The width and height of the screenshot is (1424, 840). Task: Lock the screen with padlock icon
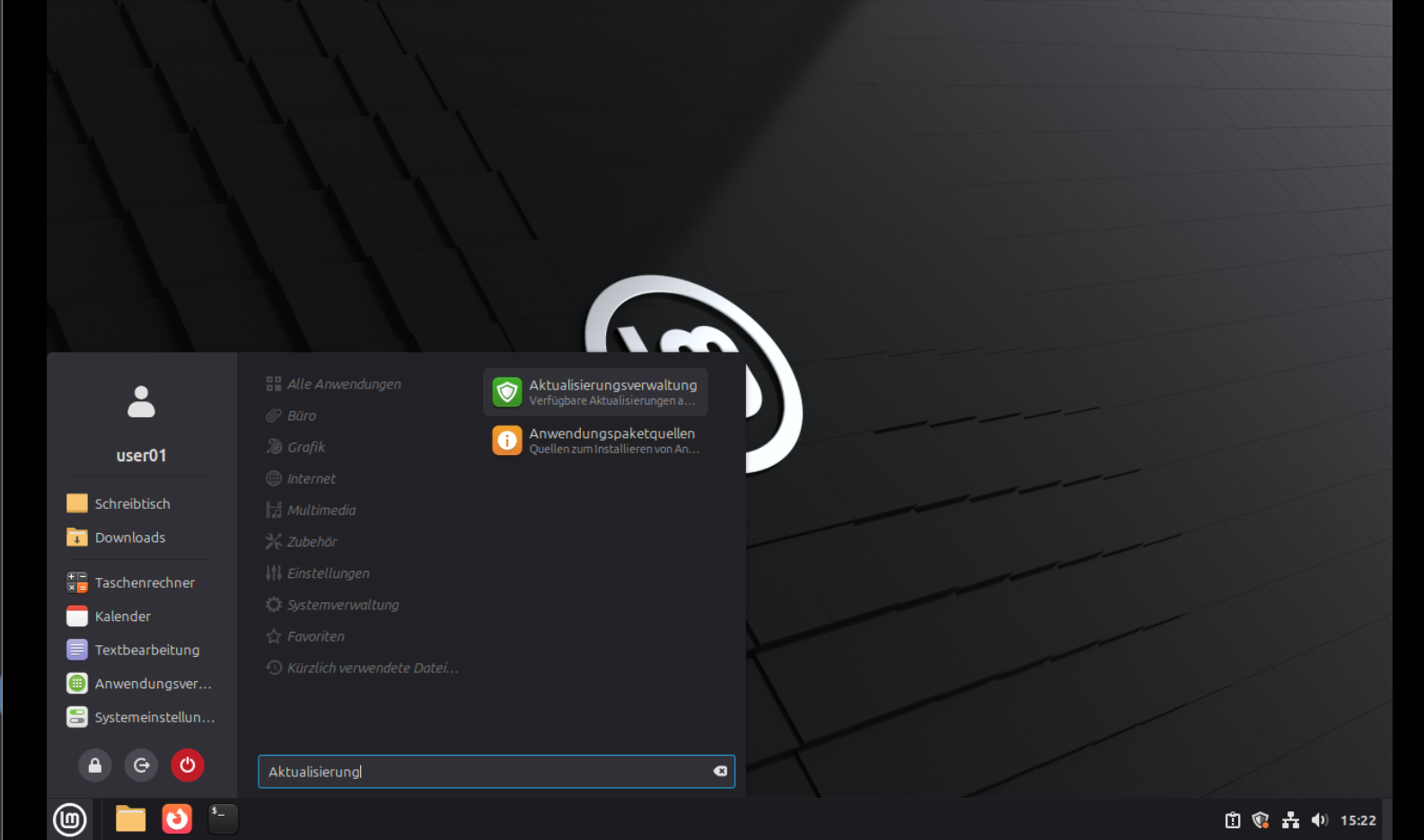pos(94,766)
